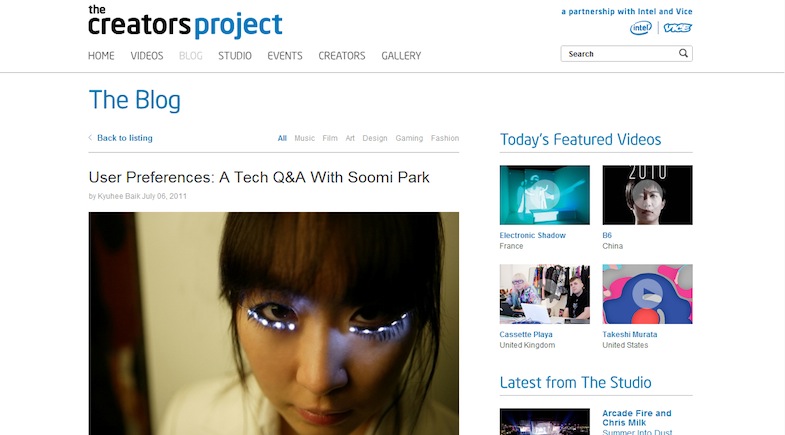
Task: Click the Electronic Shadow title link
Action: (532, 235)
